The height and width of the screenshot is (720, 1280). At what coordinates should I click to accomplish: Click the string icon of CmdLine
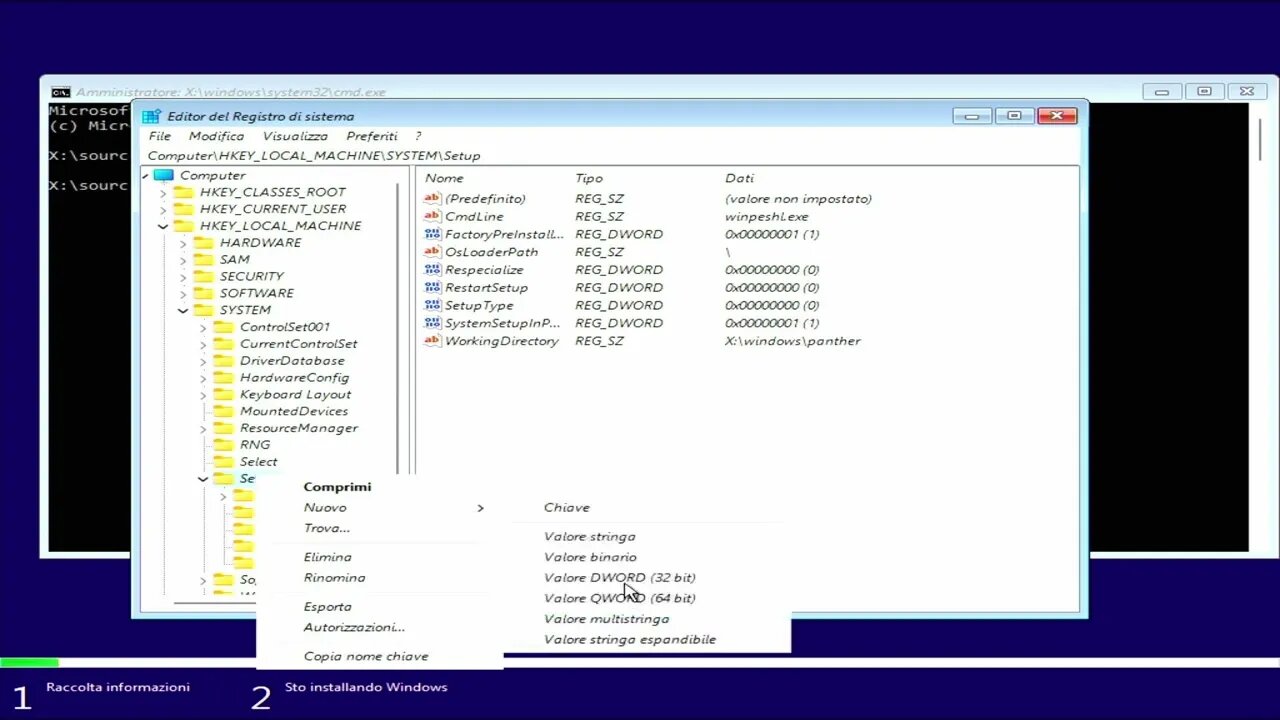tap(432, 217)
